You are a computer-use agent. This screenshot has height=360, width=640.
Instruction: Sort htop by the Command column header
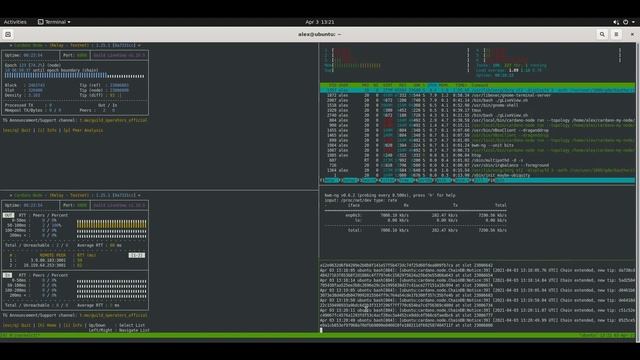pyautogui.click(x=480, y=85)
